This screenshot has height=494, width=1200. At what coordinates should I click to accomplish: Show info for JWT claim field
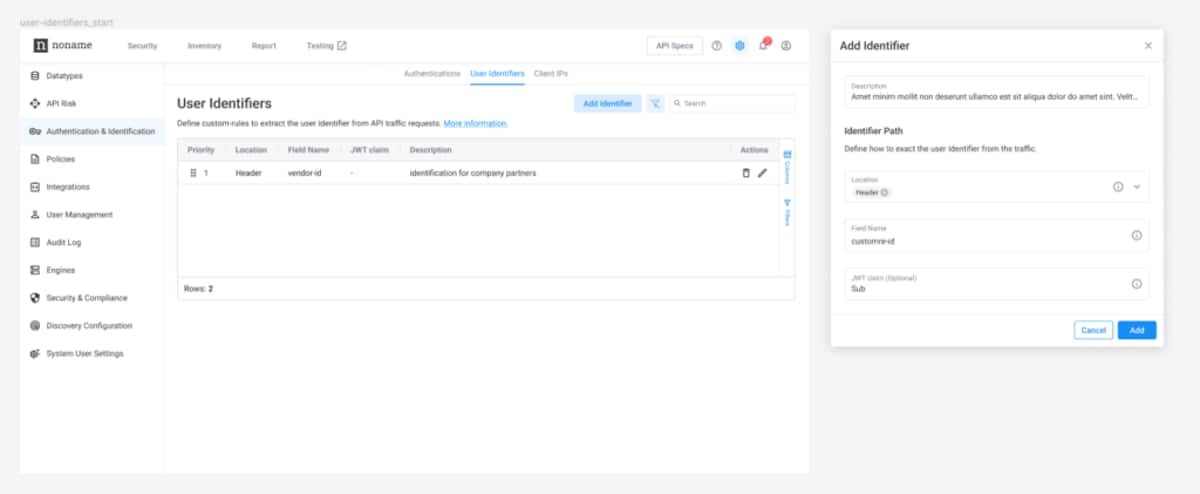tap(1136, 284)
